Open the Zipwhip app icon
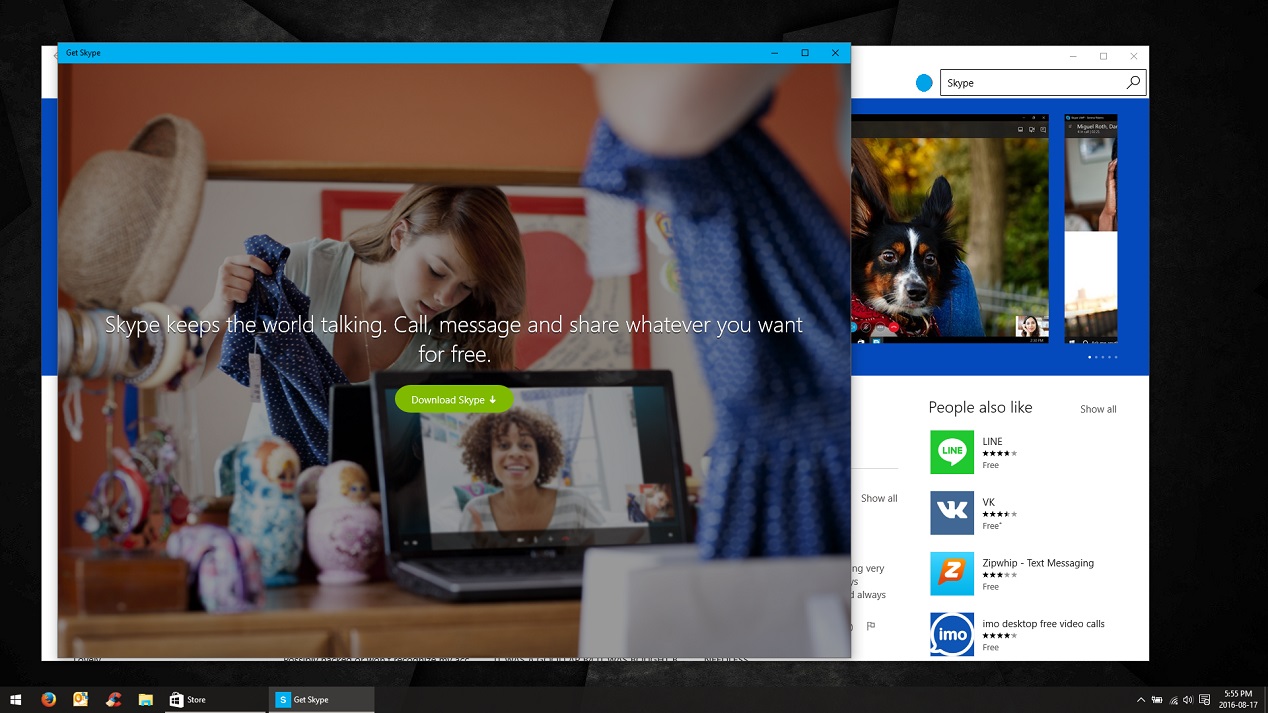The image size is (1268, 713). (952, 574)
